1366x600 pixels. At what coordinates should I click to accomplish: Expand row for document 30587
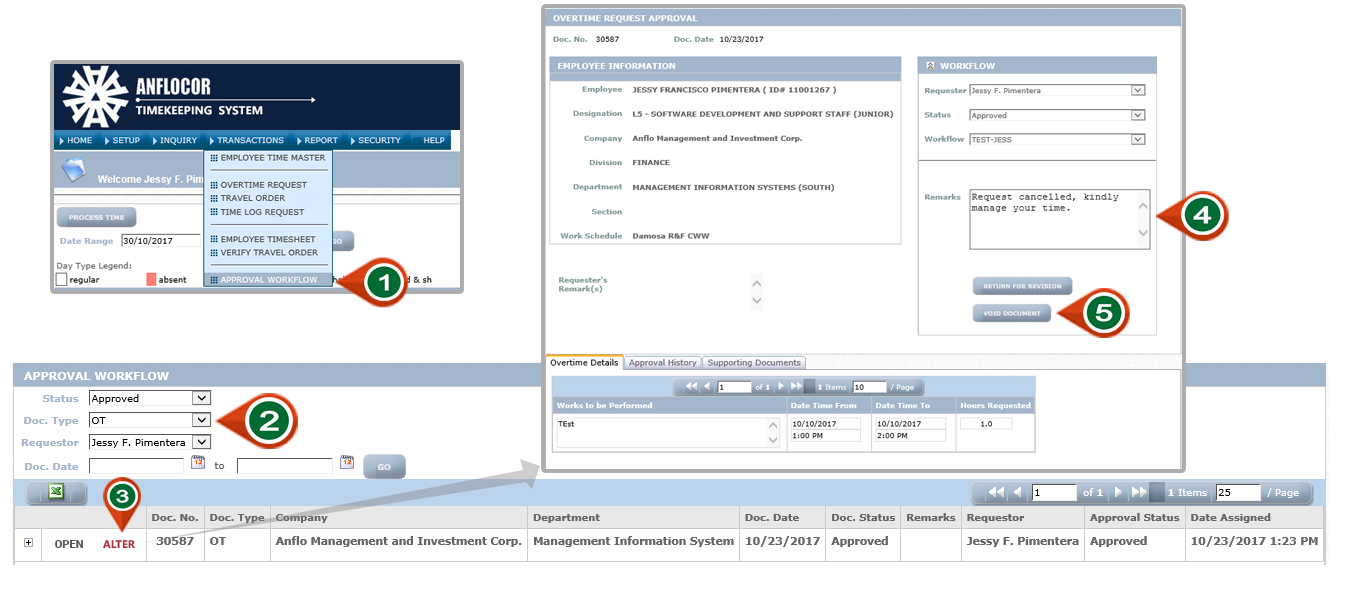[28, 542]
